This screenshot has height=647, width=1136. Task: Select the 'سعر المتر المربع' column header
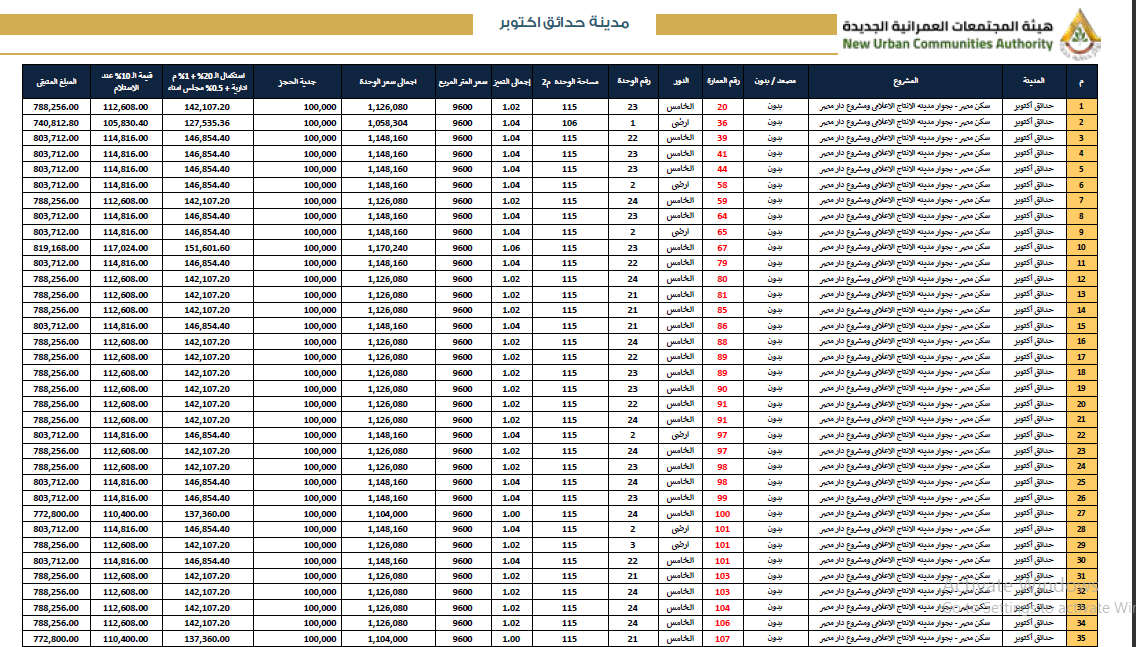[463, 82]
